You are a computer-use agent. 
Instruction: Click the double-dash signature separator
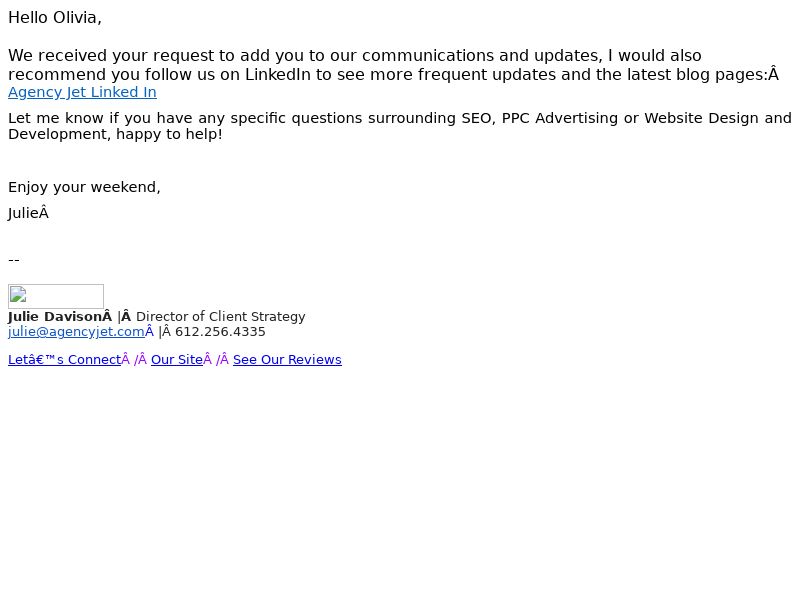point(14,260)
